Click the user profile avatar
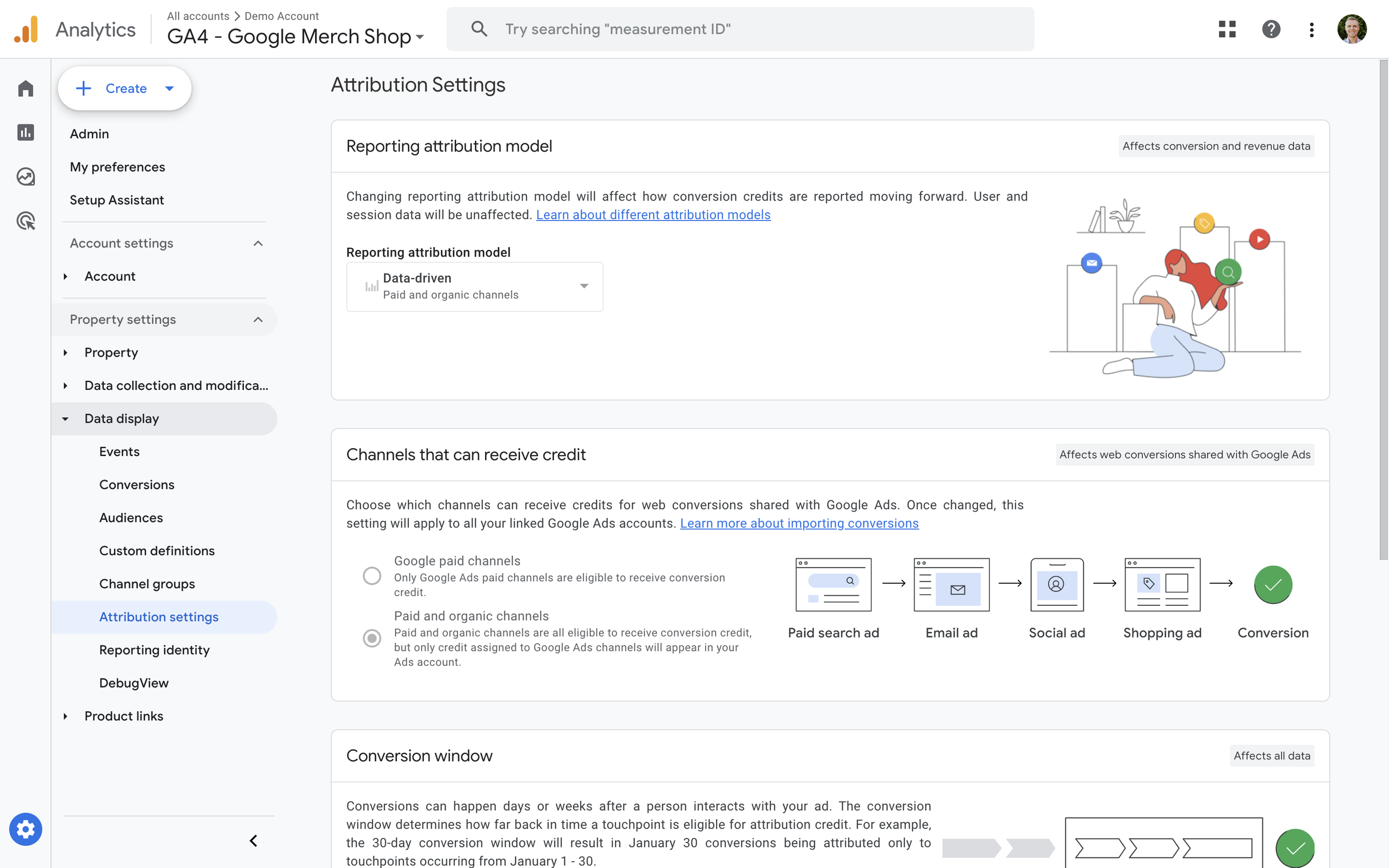The height and width of the screenshot is (868, 1389). click(1352, 29)
